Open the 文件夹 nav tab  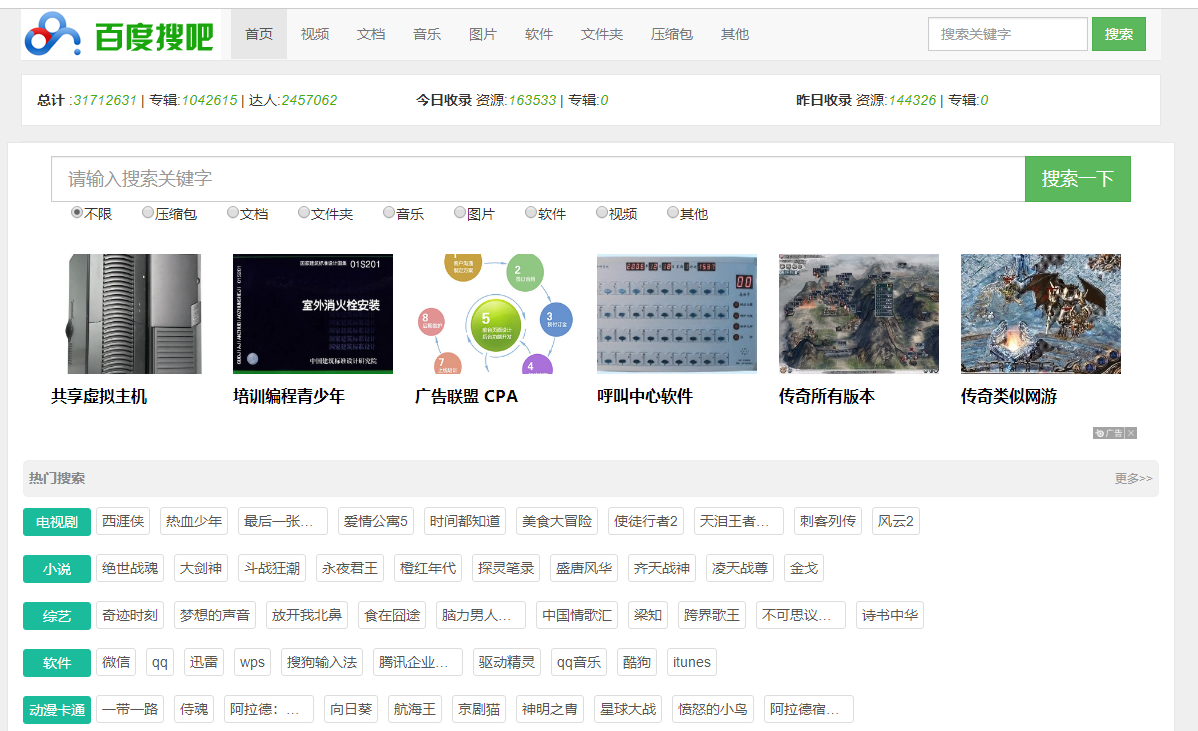click(601, 34)
